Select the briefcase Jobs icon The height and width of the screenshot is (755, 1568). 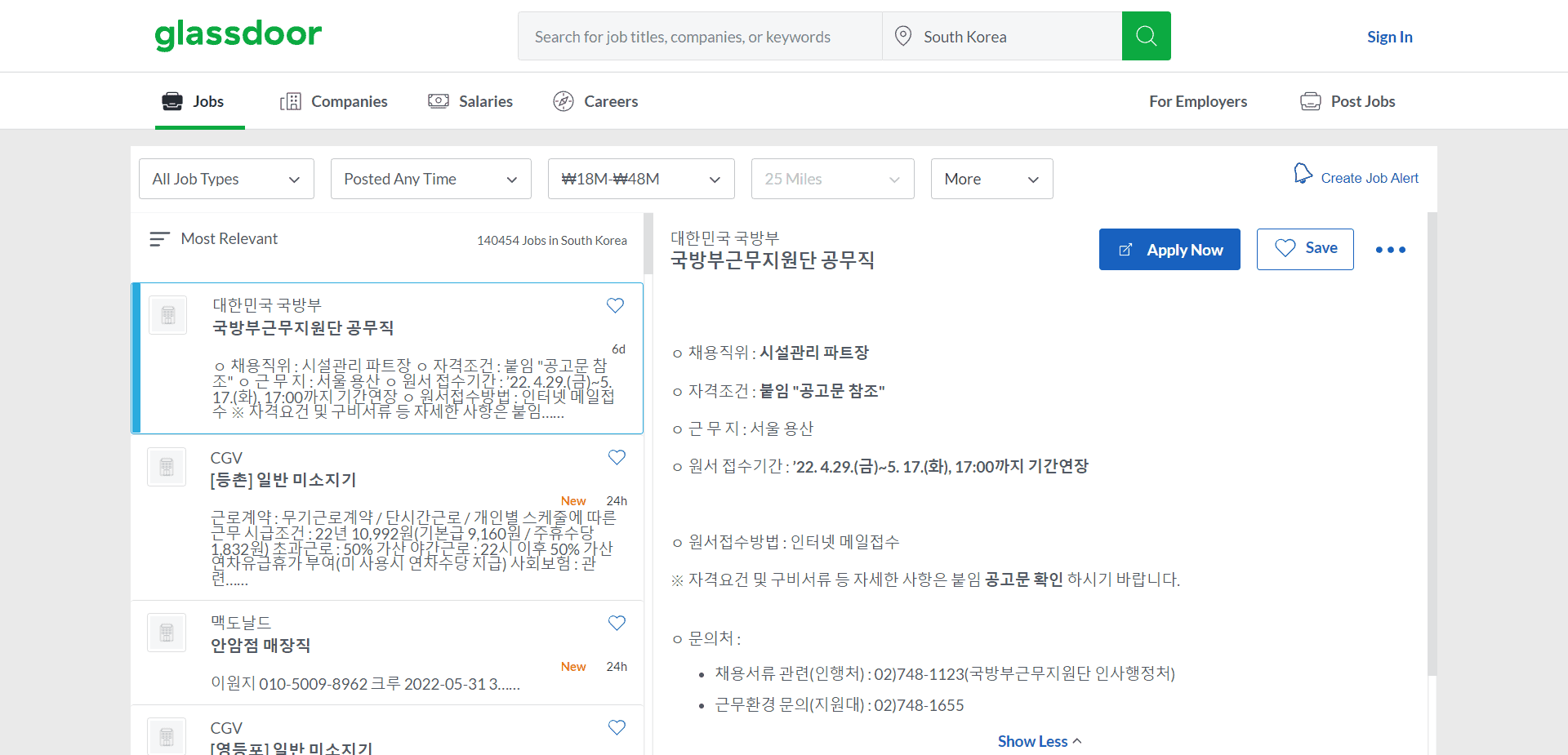171,100
